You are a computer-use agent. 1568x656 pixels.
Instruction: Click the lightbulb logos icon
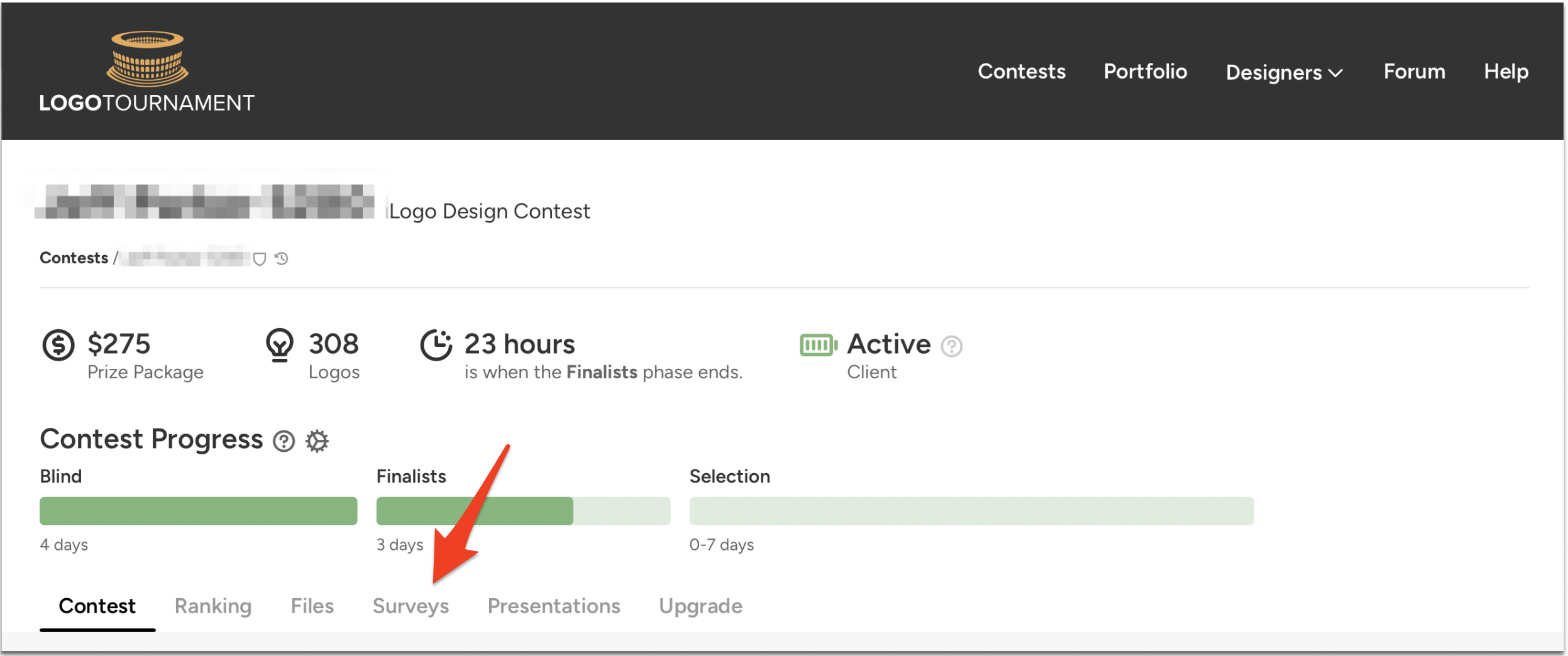click(280, 345)
